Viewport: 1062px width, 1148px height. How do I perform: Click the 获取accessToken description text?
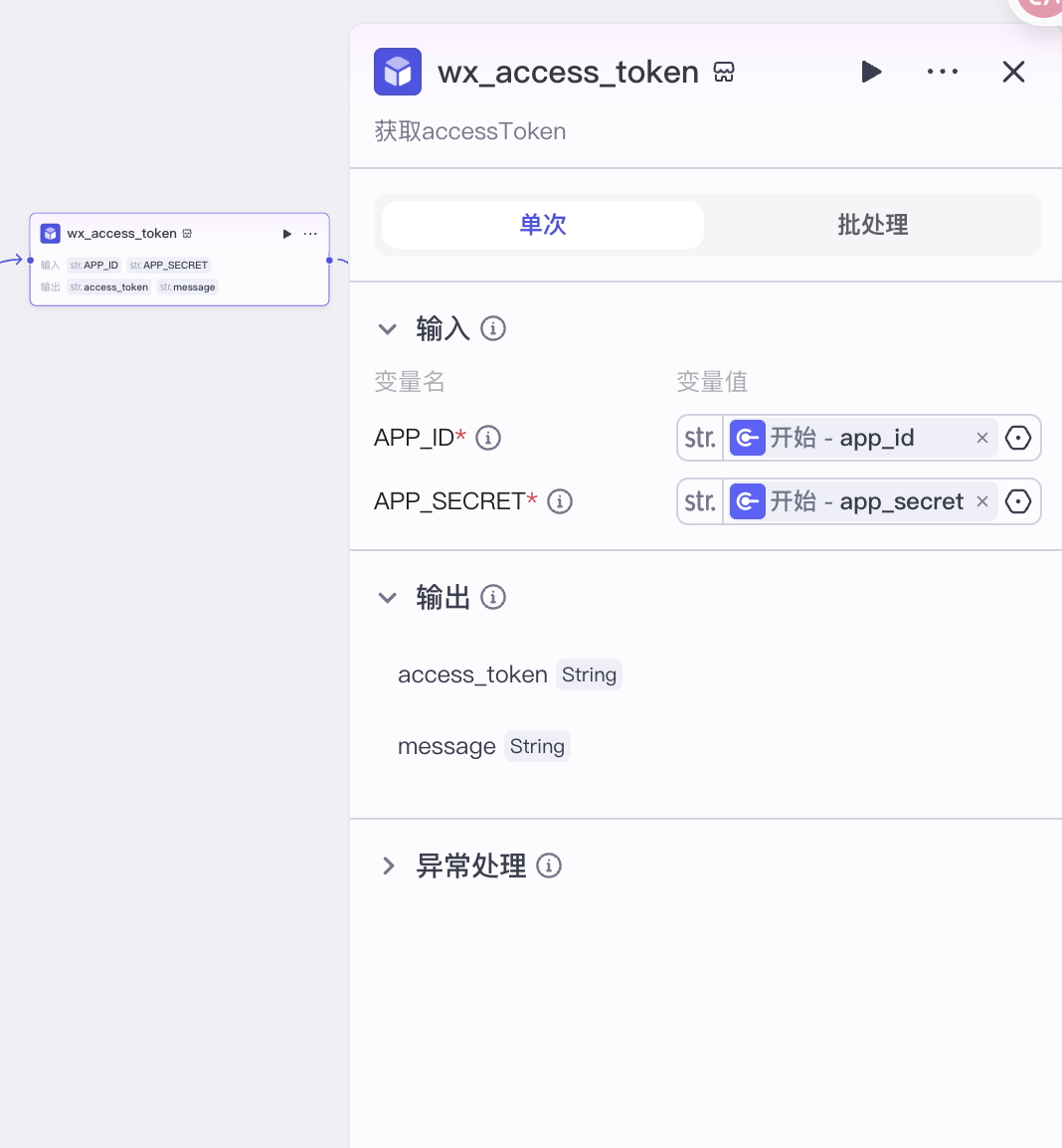tap(470, 131)
